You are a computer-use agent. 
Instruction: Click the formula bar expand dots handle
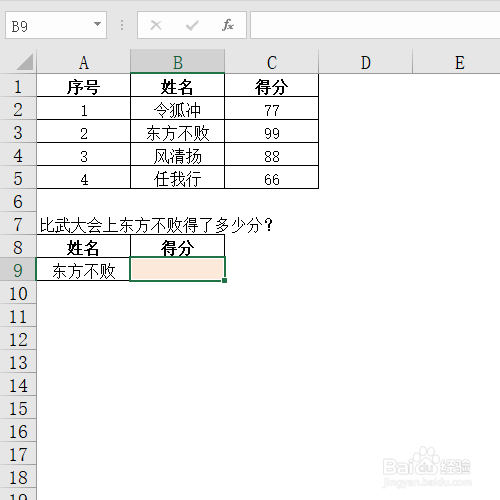click(x=122, y=25)
